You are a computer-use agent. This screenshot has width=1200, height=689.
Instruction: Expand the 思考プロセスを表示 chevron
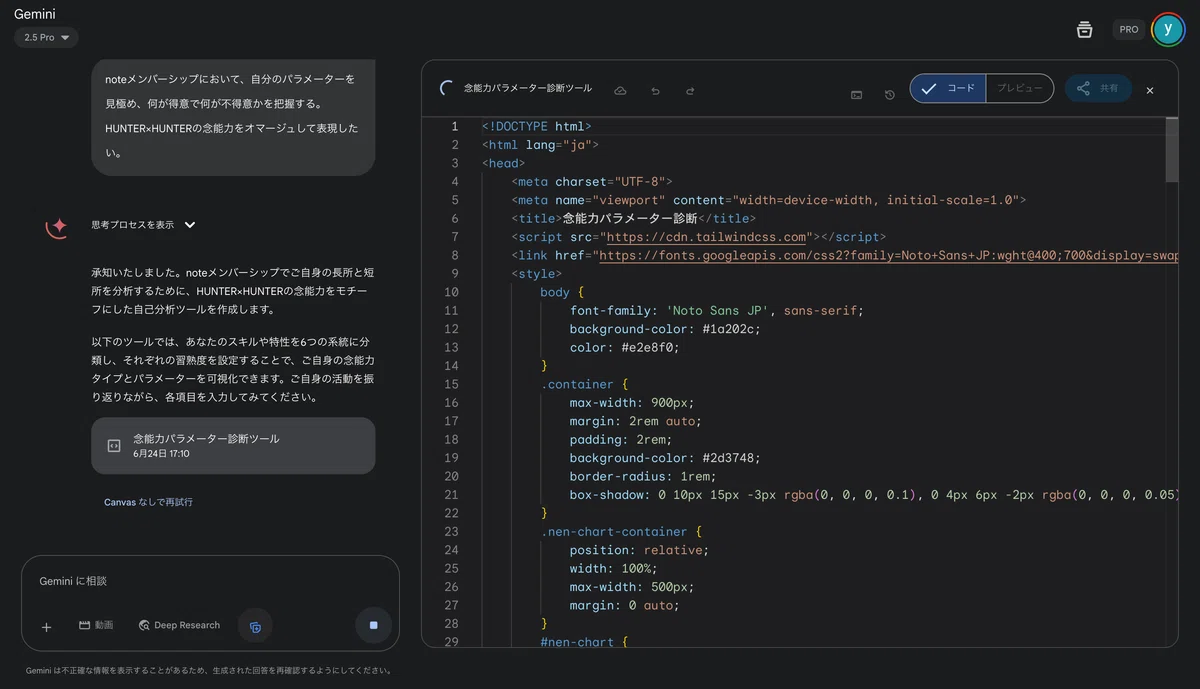190,225
